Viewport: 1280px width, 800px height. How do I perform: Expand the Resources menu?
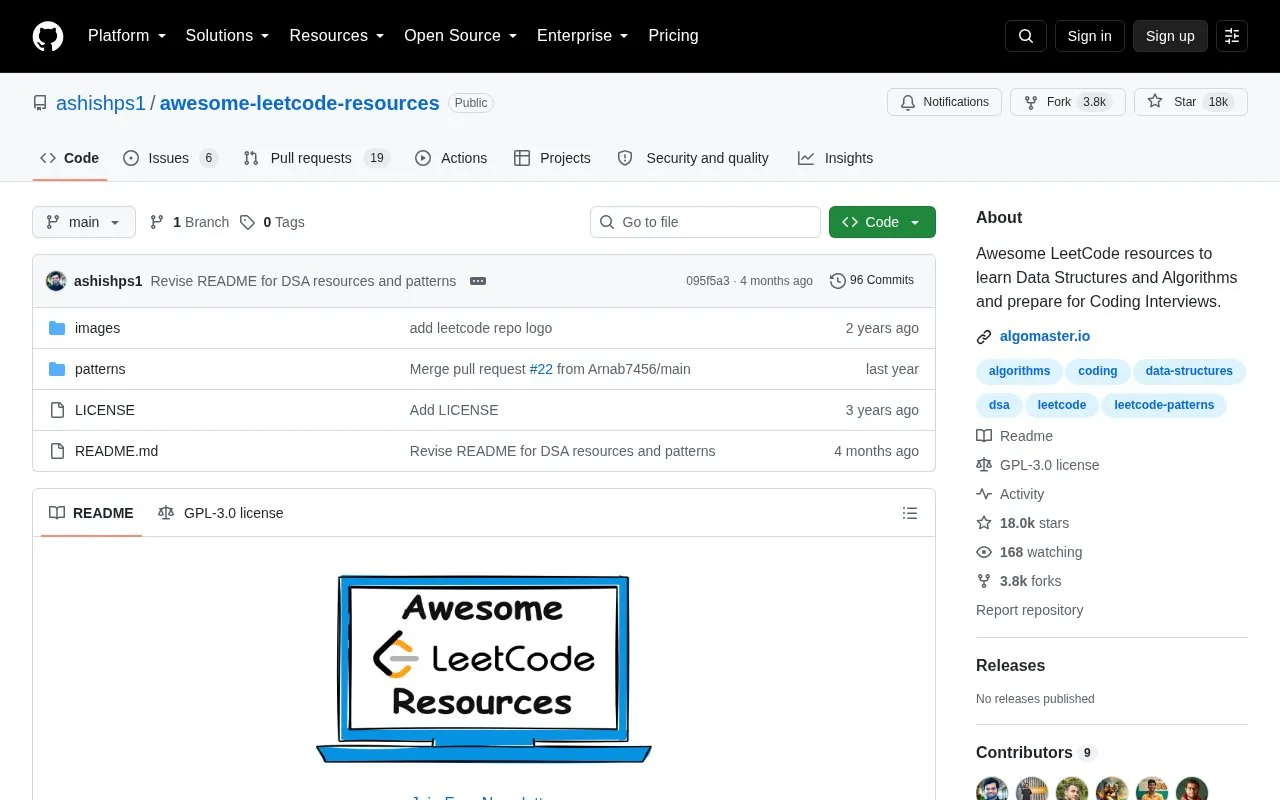pyautogui.click(x=337, y=36)
